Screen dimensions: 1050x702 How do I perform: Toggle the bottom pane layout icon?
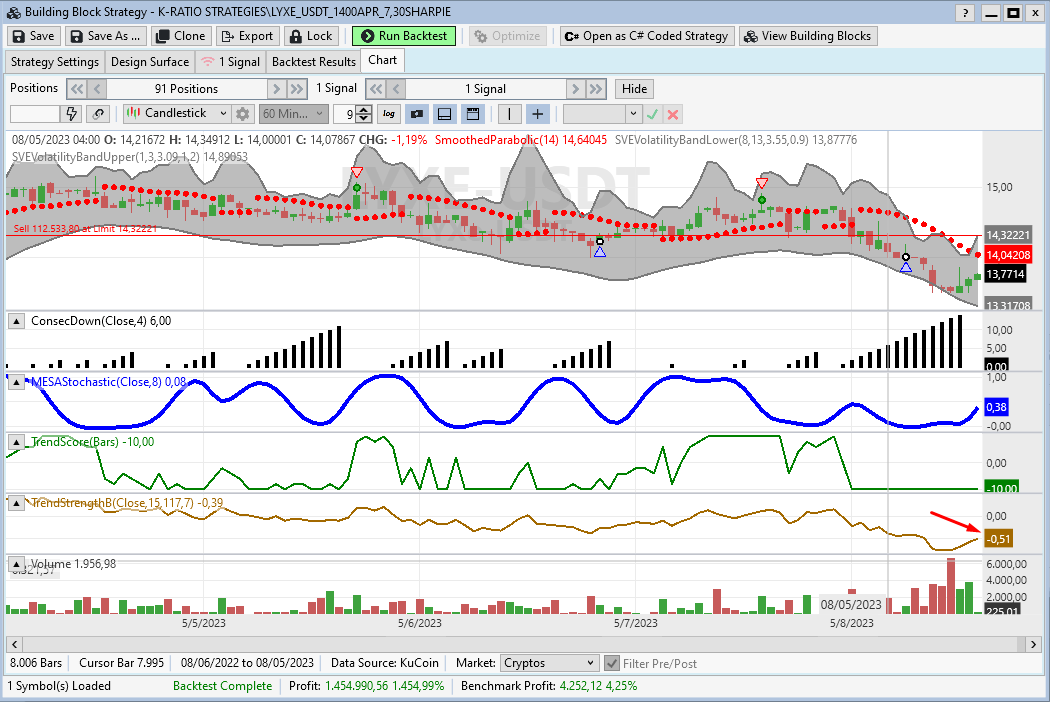[445, 114]
